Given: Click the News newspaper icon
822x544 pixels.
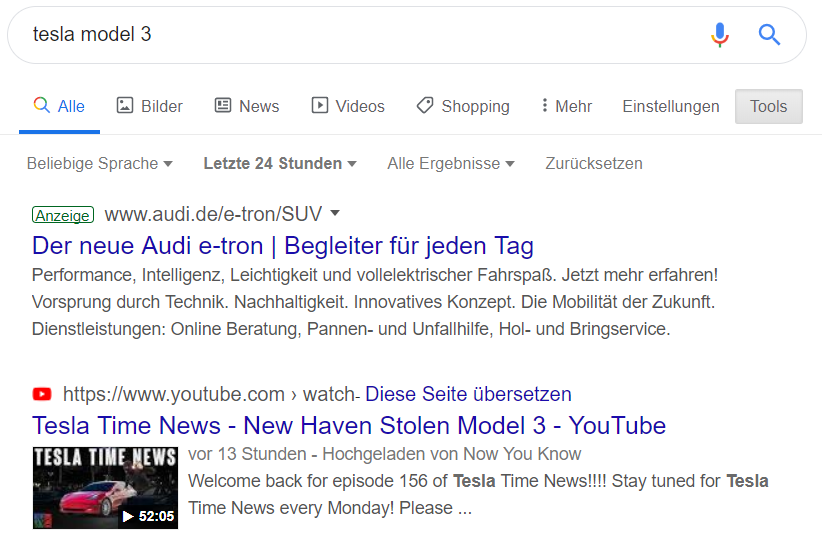Looking at the screenshot, I should (x=223, y=105).
